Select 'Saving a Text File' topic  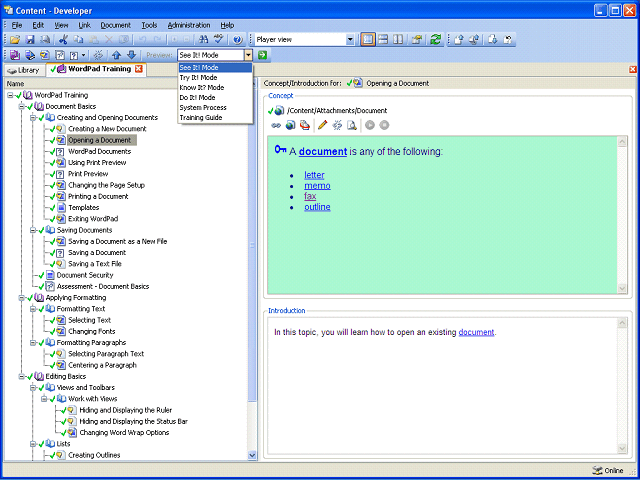click(95, 264)
